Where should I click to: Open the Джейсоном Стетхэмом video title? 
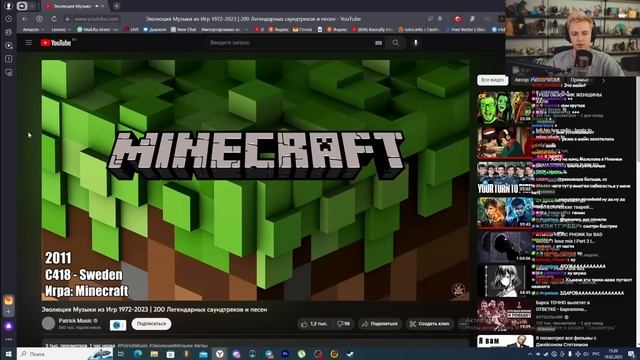[x=567, y=341]
